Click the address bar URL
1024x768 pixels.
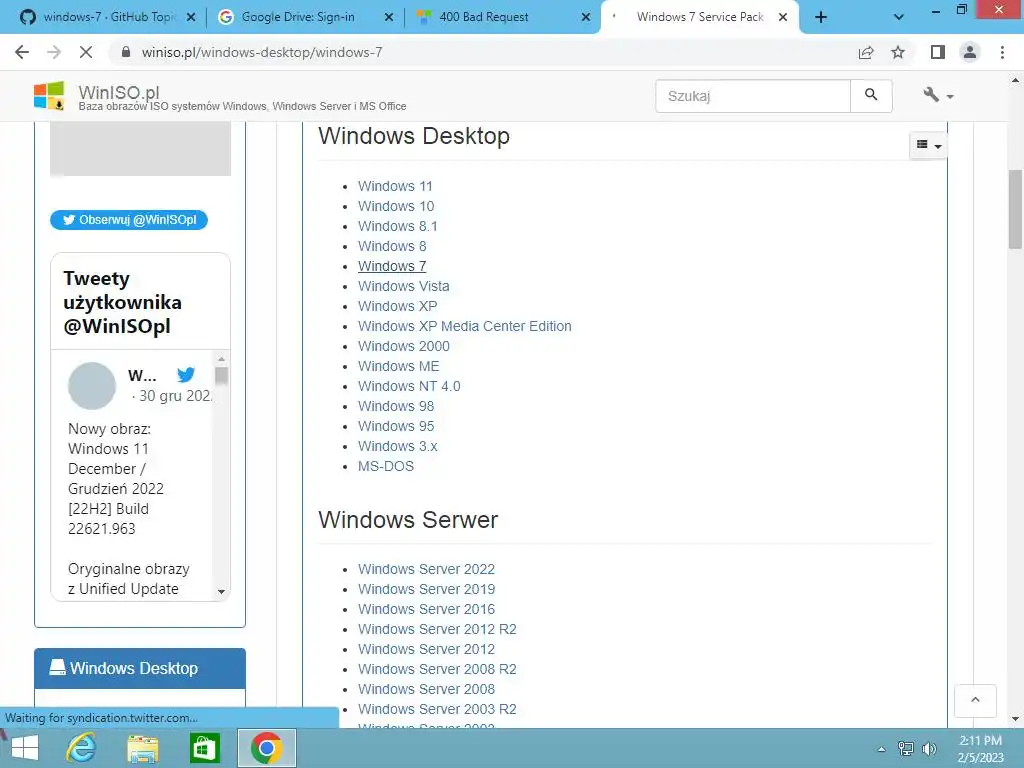pos(262,52)
